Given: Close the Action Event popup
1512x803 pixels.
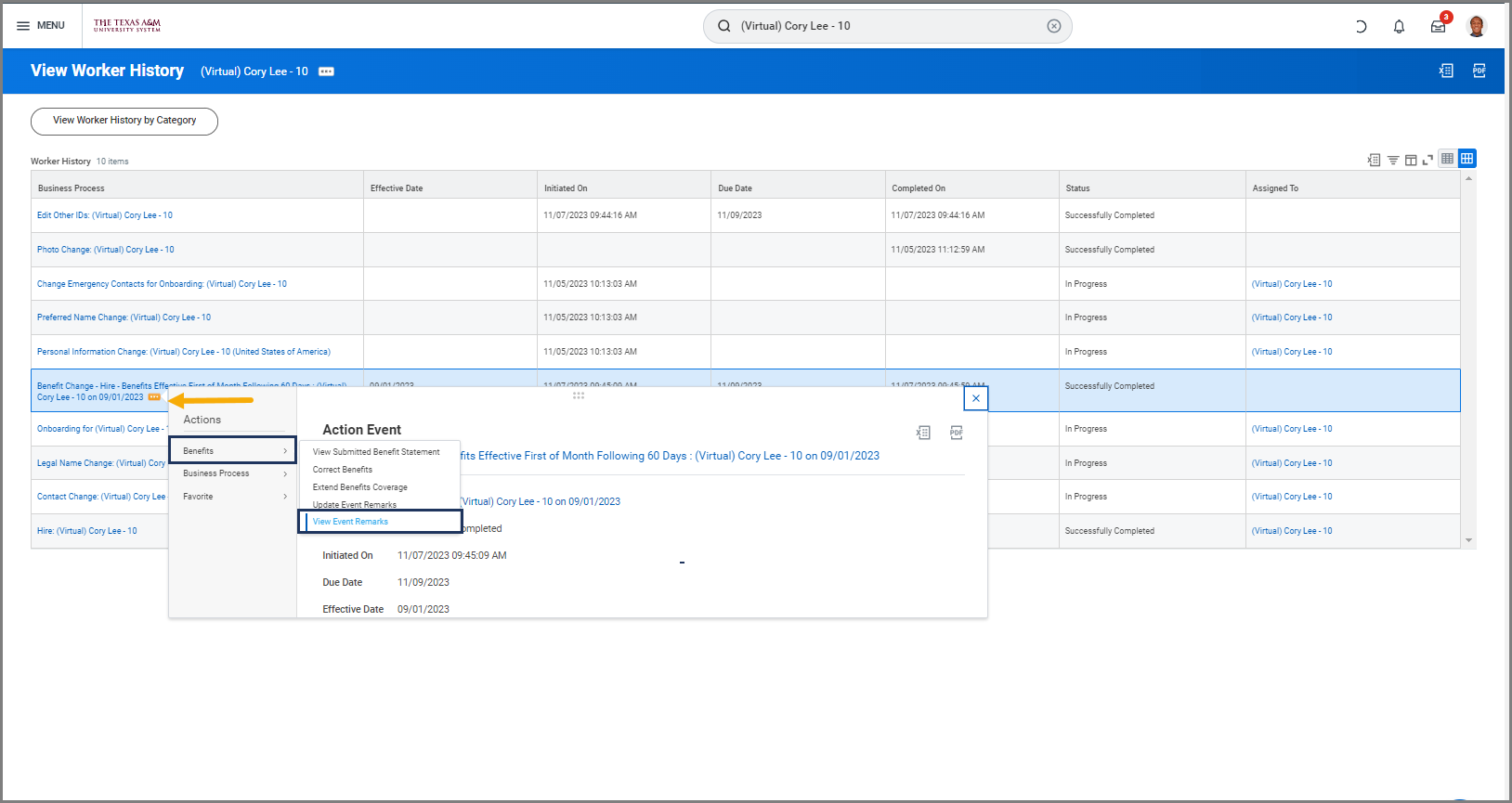Looking at the screenshot, I should [975, 398].
